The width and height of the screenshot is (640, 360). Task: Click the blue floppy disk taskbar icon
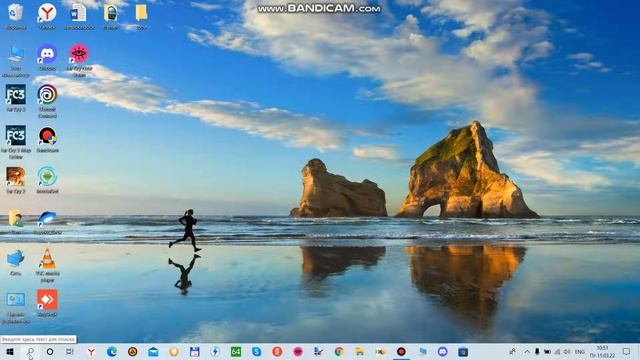195,352
